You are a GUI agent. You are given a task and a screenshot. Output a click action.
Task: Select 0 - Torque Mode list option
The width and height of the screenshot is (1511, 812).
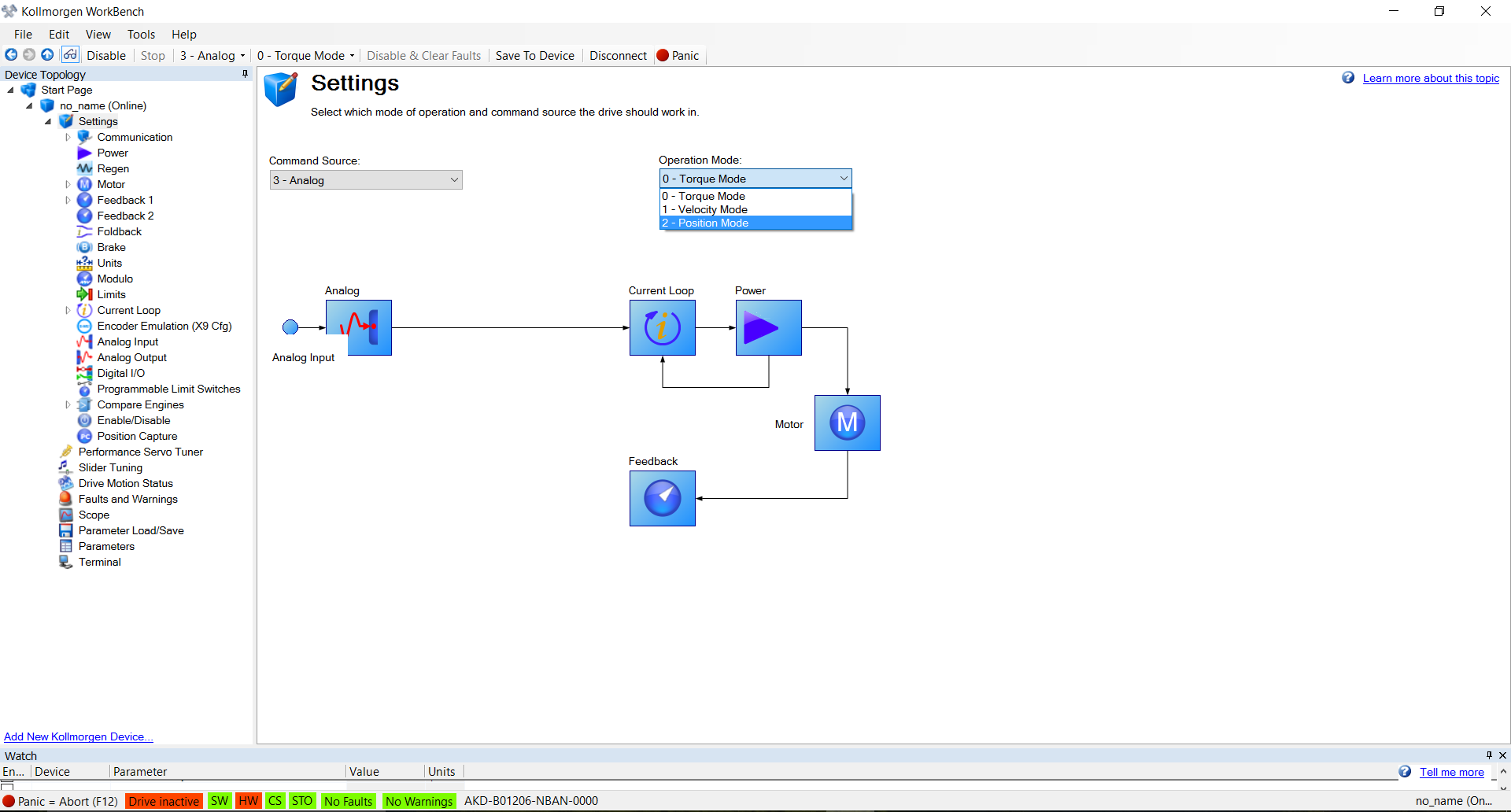pos(755,196)
